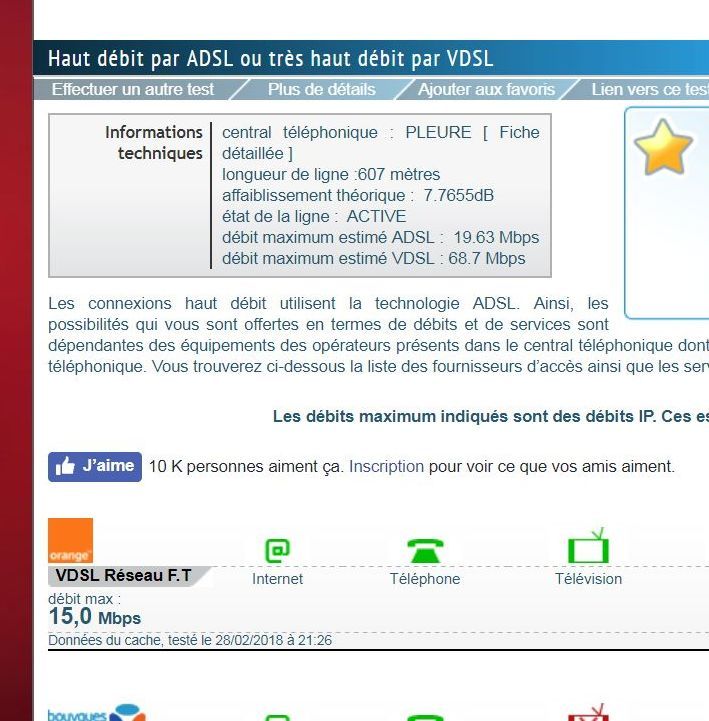Click 'Les débits maximum indiqués' bold notice
This screenshot has height=721, width=709.
[x=491, y=416]
